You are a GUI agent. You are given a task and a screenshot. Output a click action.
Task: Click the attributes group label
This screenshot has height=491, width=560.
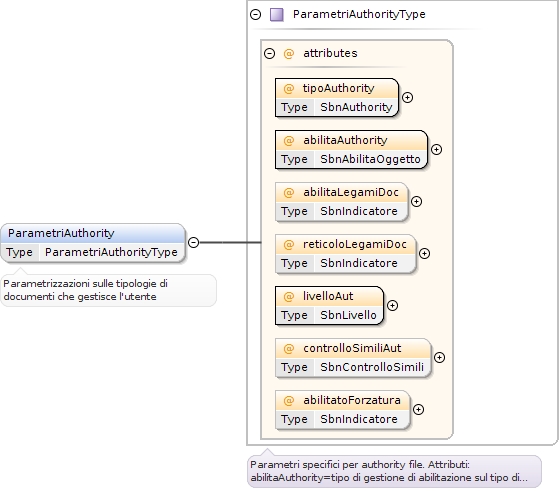click(330, 54)
